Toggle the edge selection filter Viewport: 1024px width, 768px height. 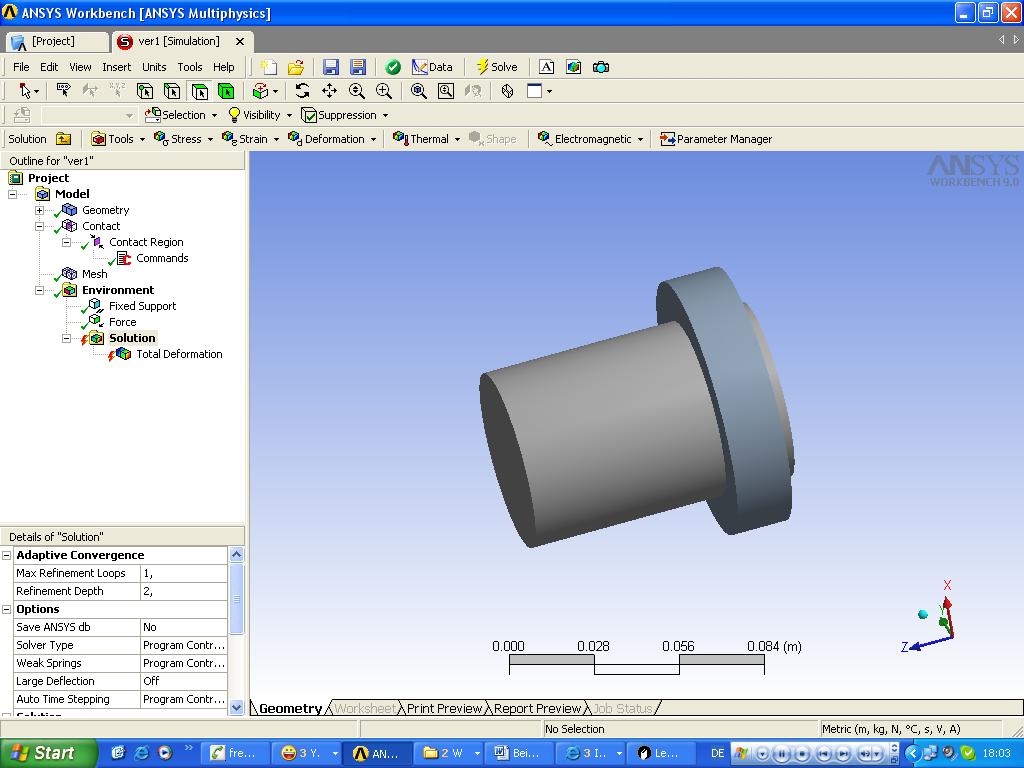(172, 91)
